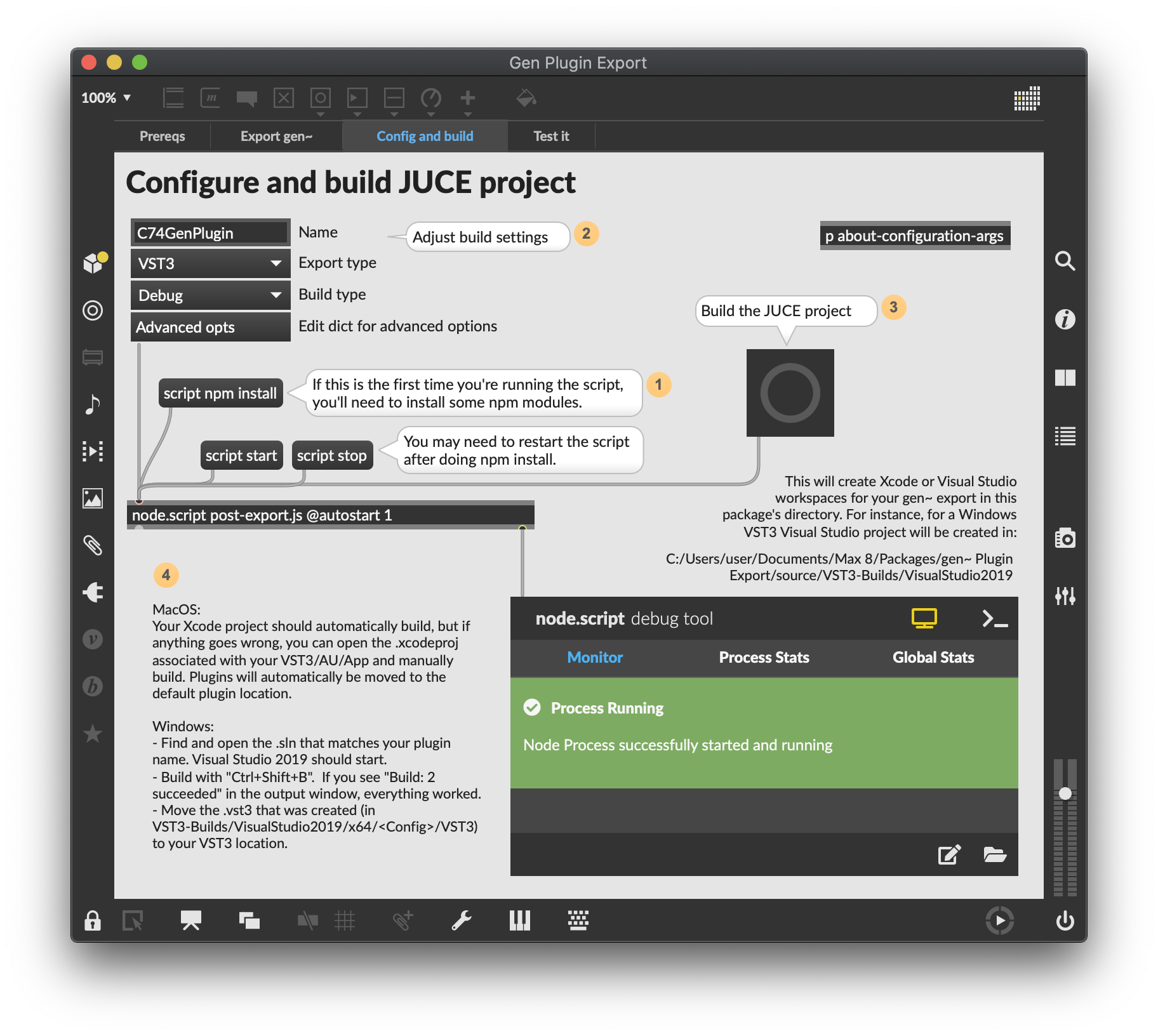Open the plug-ins browser in left sidebar
The image size is (1158, 1036).
click(93, 592)
